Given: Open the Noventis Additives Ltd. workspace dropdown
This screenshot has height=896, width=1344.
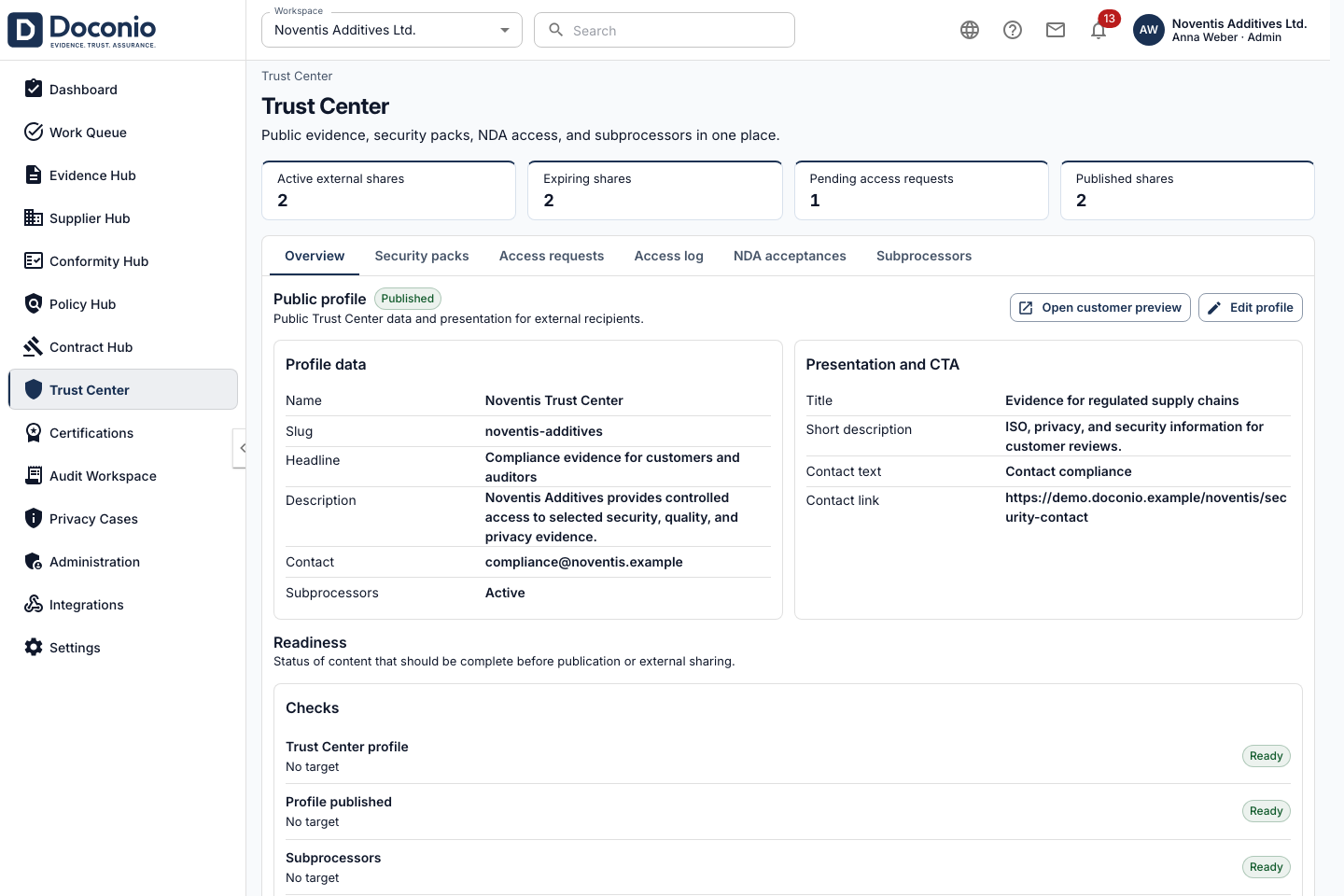Looking at the screenshot, I should point(392,30).
